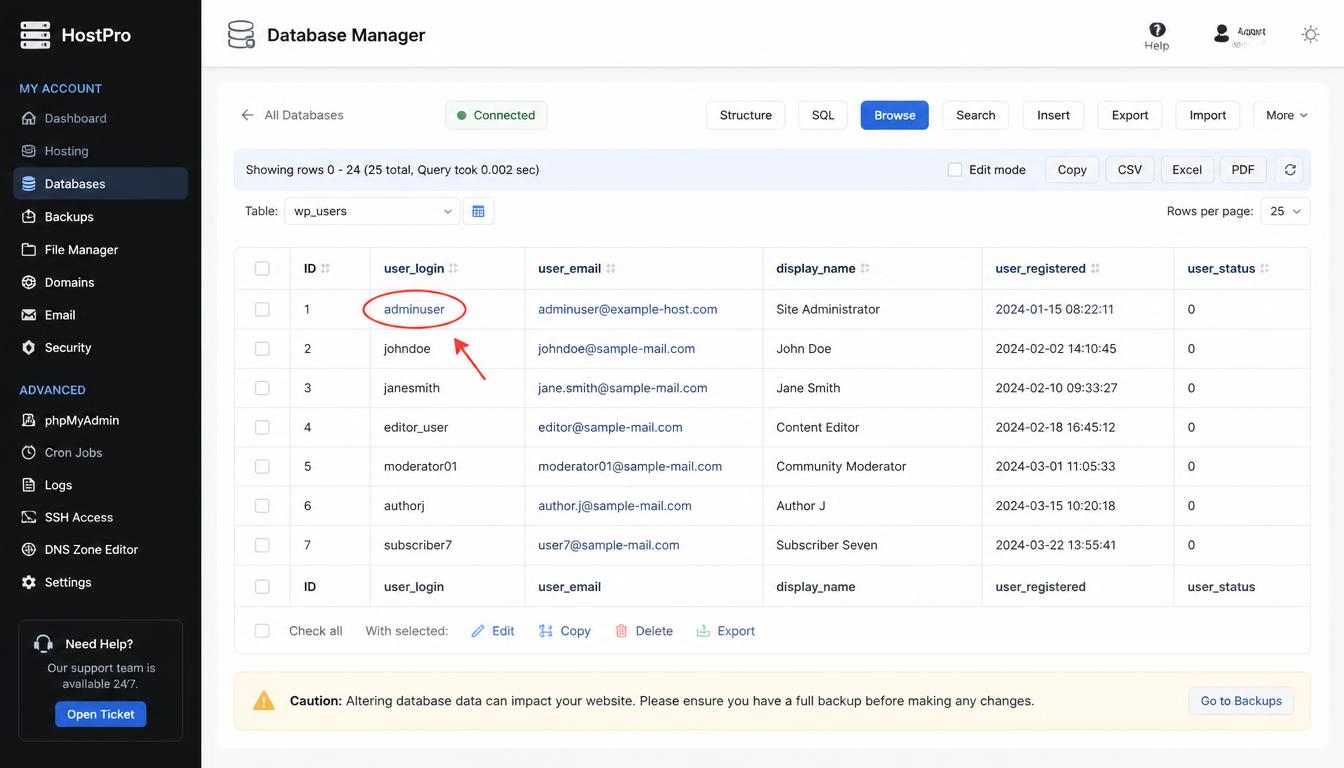Export results as CSV

tap(1130, 170)
